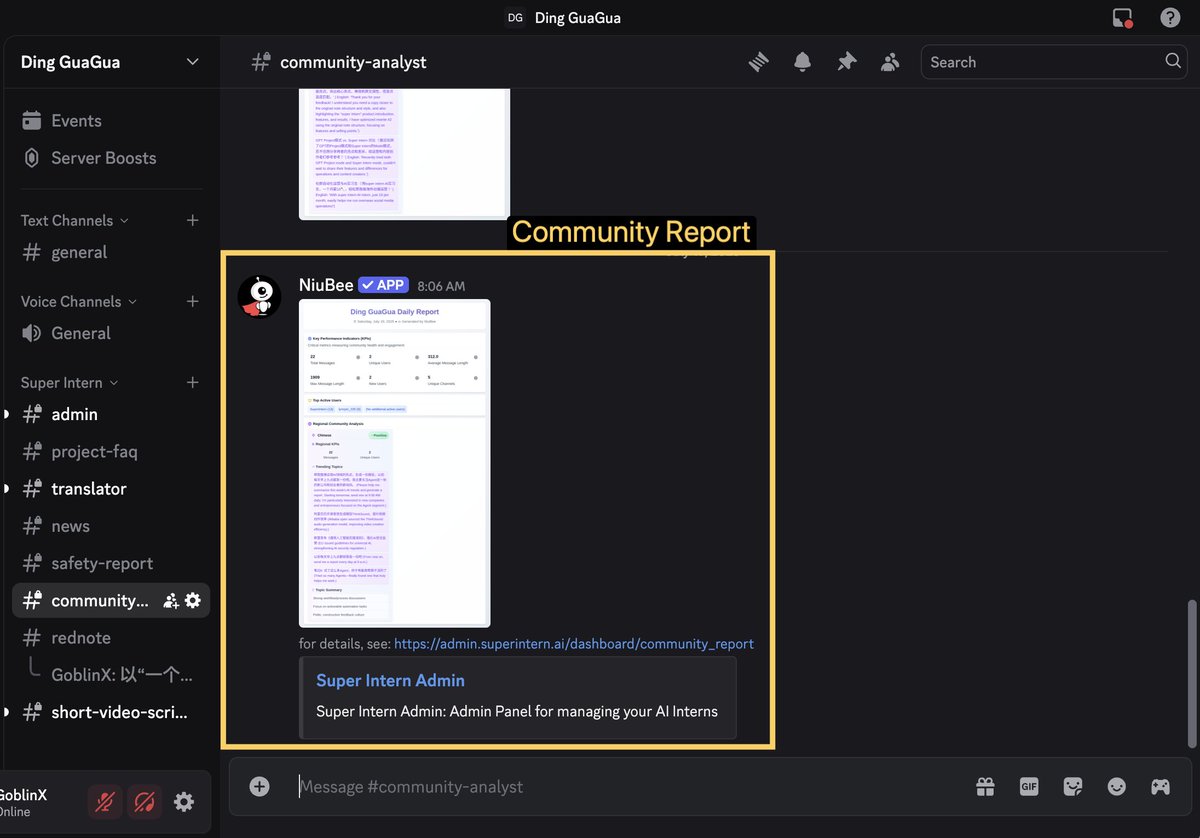This screenshot has height=838, width=1200.
Task: Show pinned messages pin icon
Action: click(846, 62)
